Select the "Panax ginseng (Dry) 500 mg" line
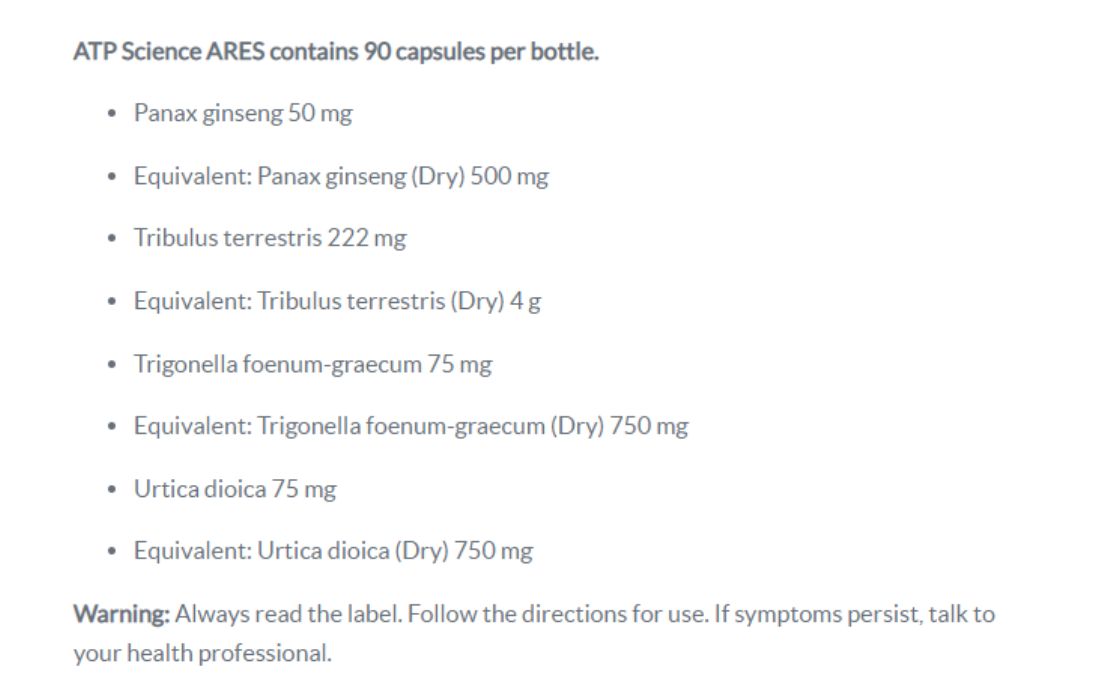The width and height of the screenshot is (1120, 700). tap(341, 177)
